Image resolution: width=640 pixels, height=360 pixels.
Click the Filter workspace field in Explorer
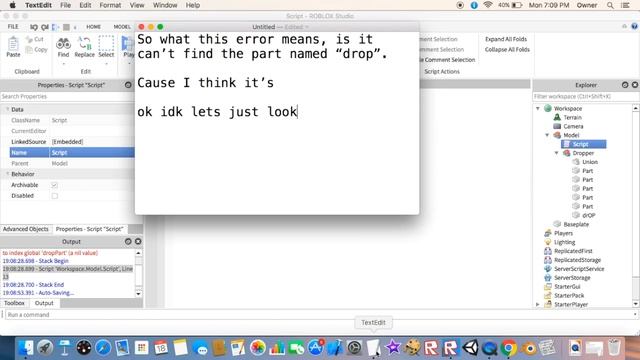coord(586,97)
